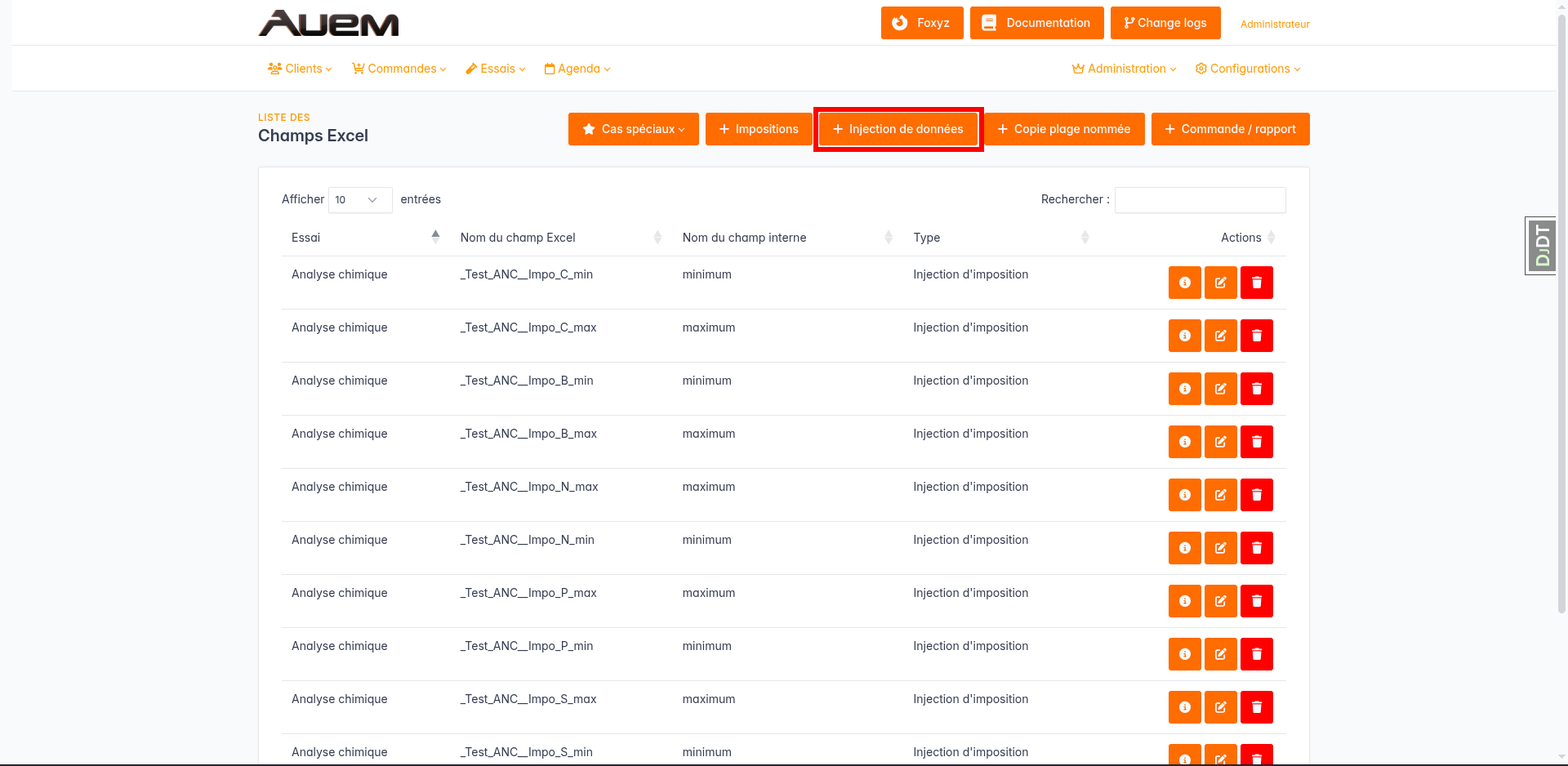The height and width of the screenshot is (766, 1568).
Task: Delete the _Test_ANC__Impo_S_max entry
Action: pos(1256,707)
